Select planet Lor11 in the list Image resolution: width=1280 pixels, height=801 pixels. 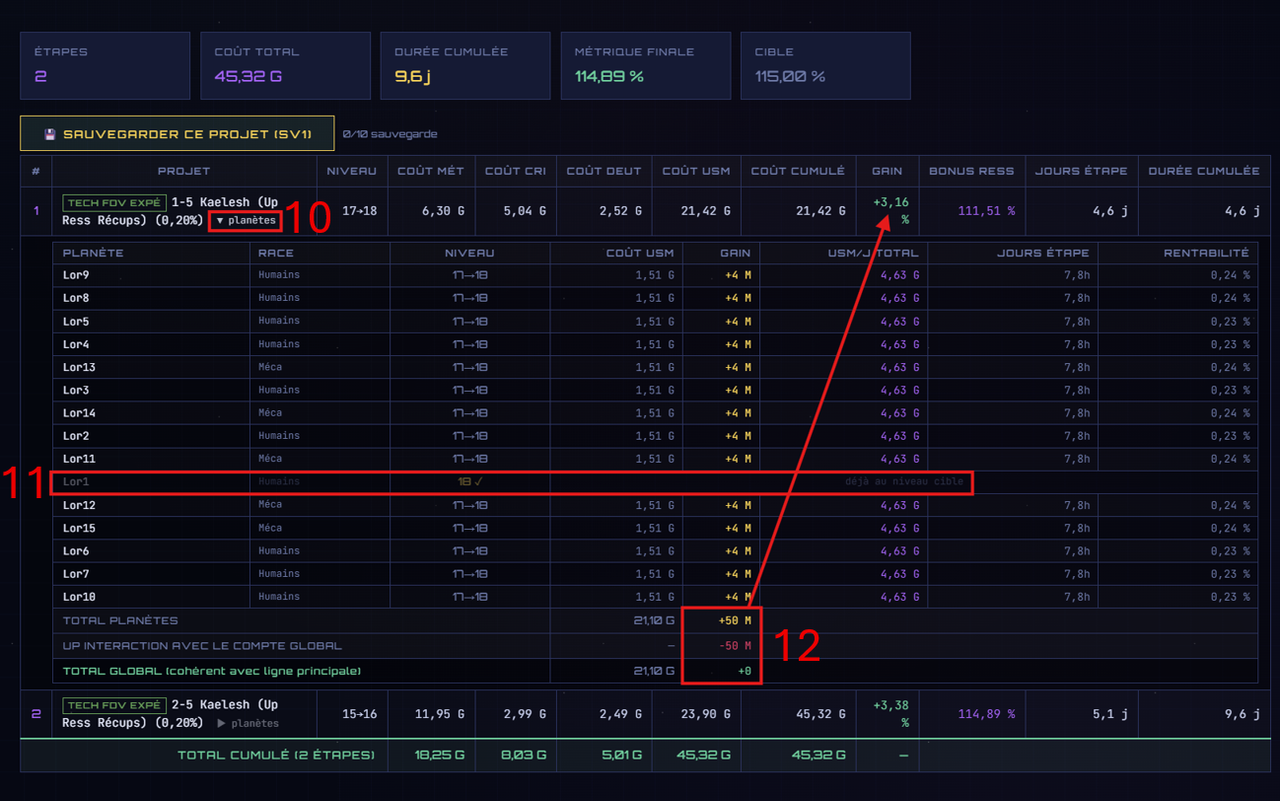point(79,459)
